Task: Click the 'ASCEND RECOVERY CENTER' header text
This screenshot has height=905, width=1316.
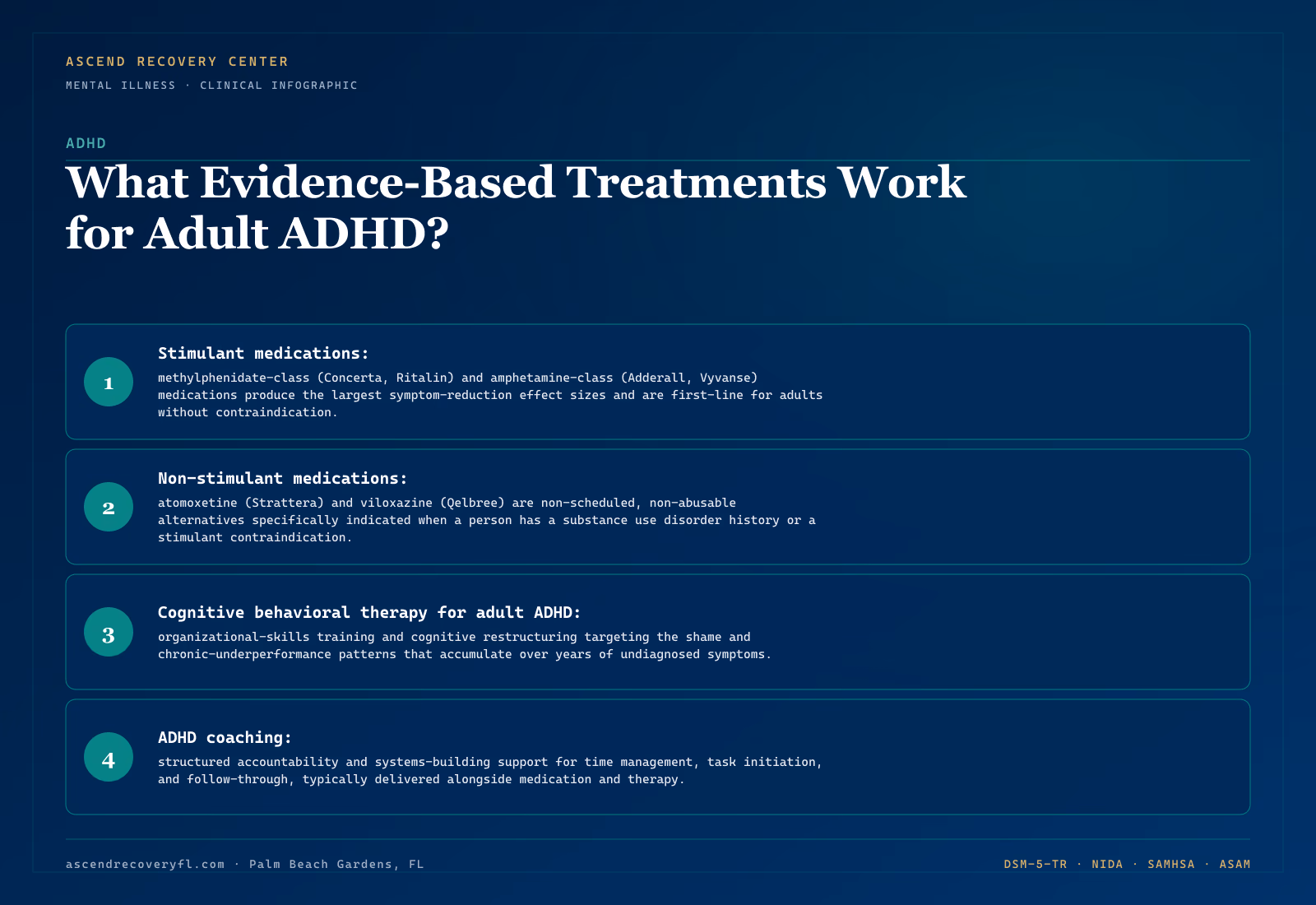Action: tap(177, 62)
